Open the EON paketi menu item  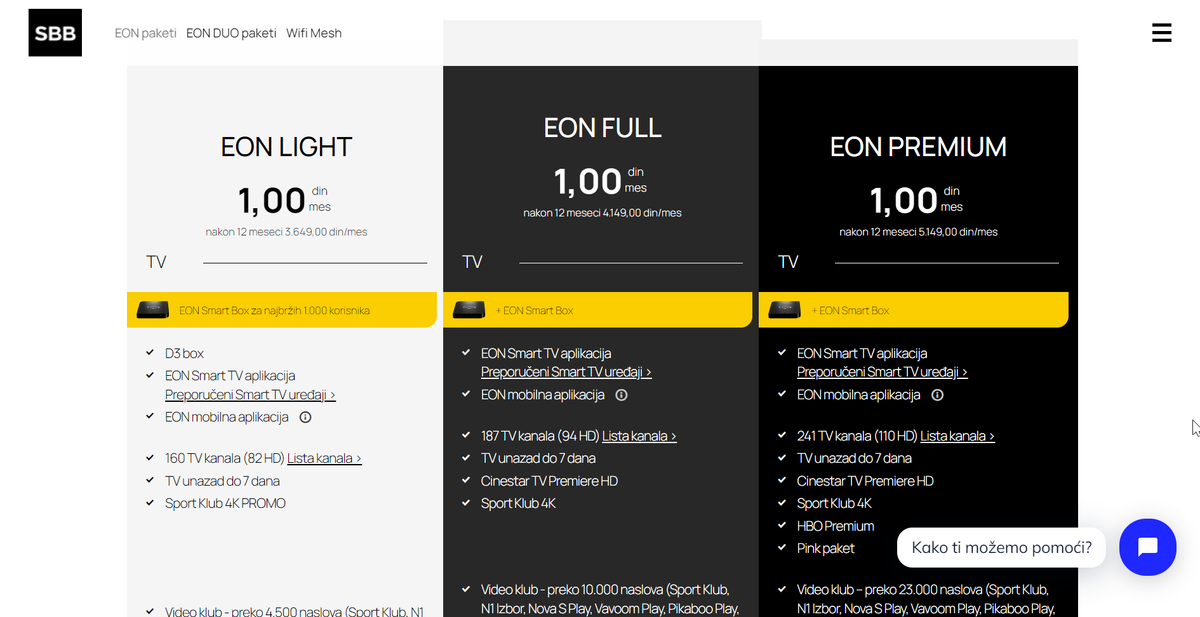tap(145, 33)
